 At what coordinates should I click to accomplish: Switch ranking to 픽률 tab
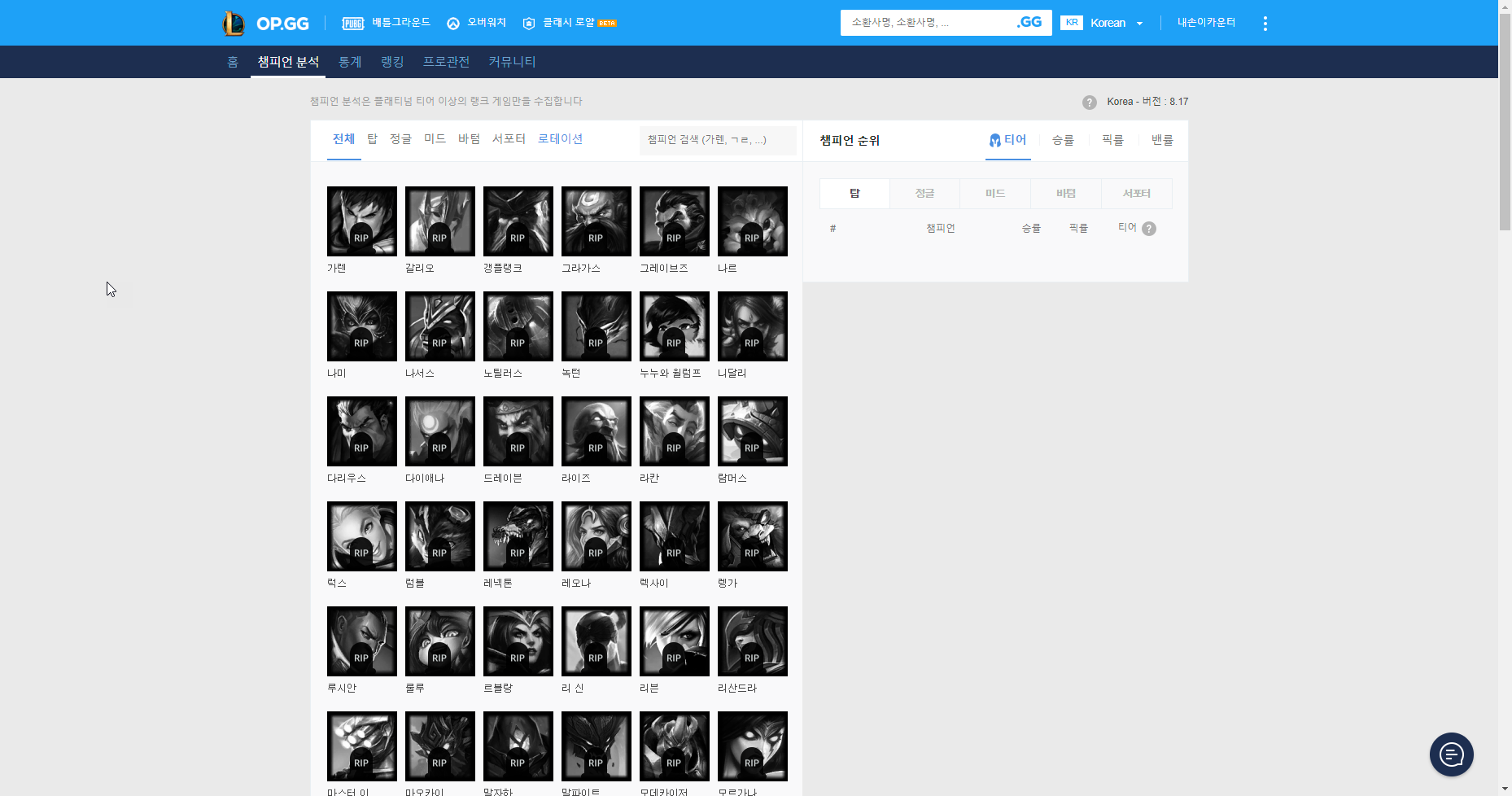coord(1112,140)
